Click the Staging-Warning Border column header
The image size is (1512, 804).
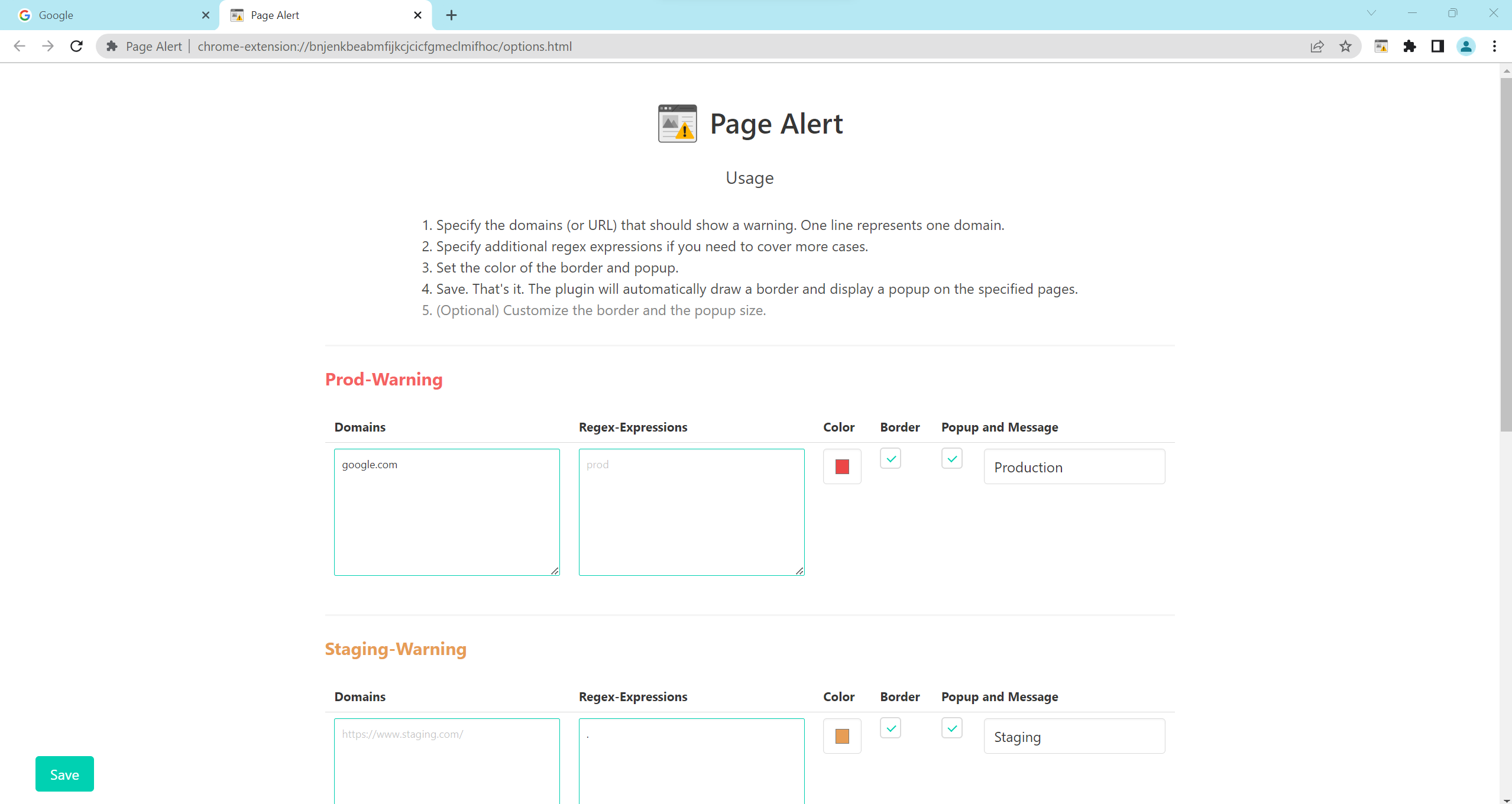899,696
